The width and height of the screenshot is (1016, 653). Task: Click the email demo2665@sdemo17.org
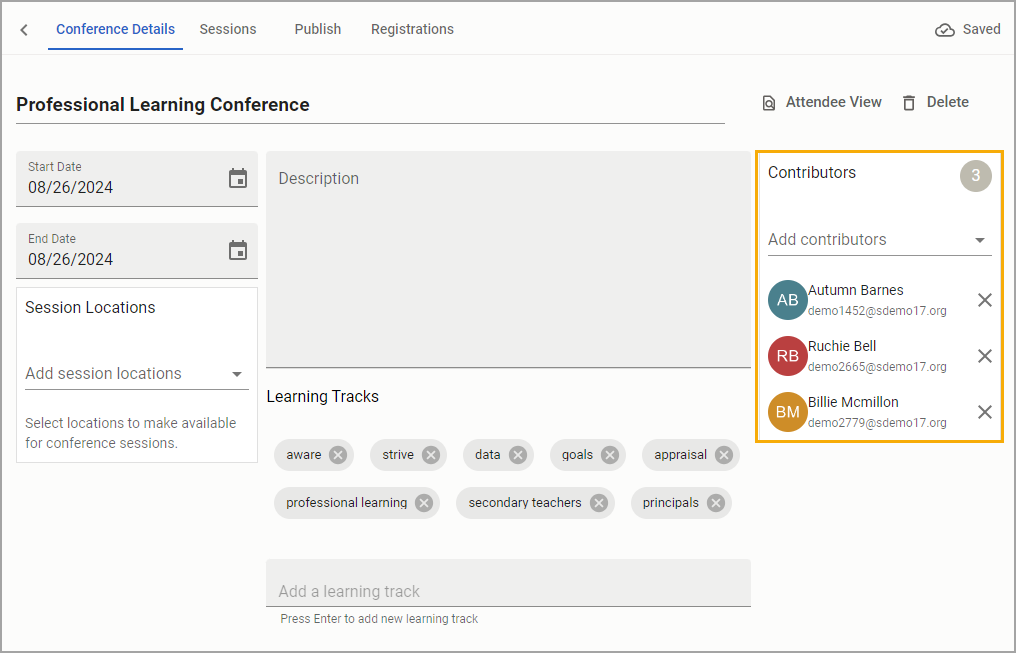click(x=877, y=367)
